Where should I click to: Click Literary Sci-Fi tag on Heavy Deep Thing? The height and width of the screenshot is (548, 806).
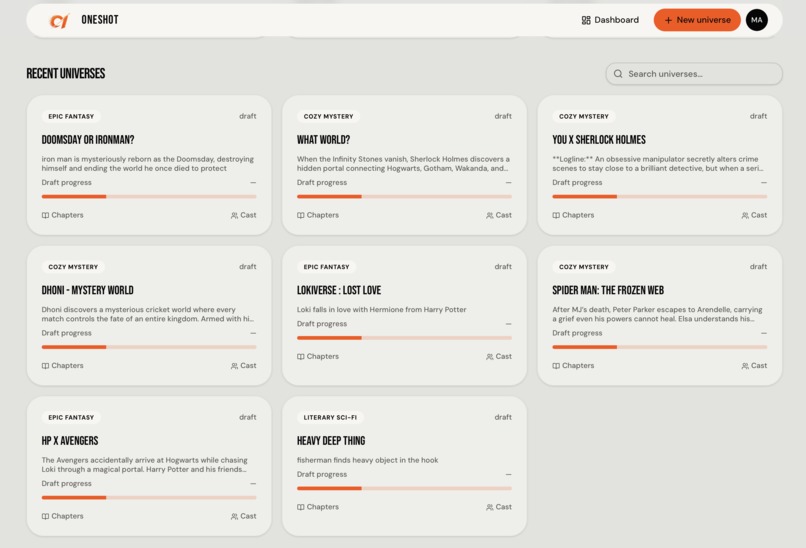[330, 417]
